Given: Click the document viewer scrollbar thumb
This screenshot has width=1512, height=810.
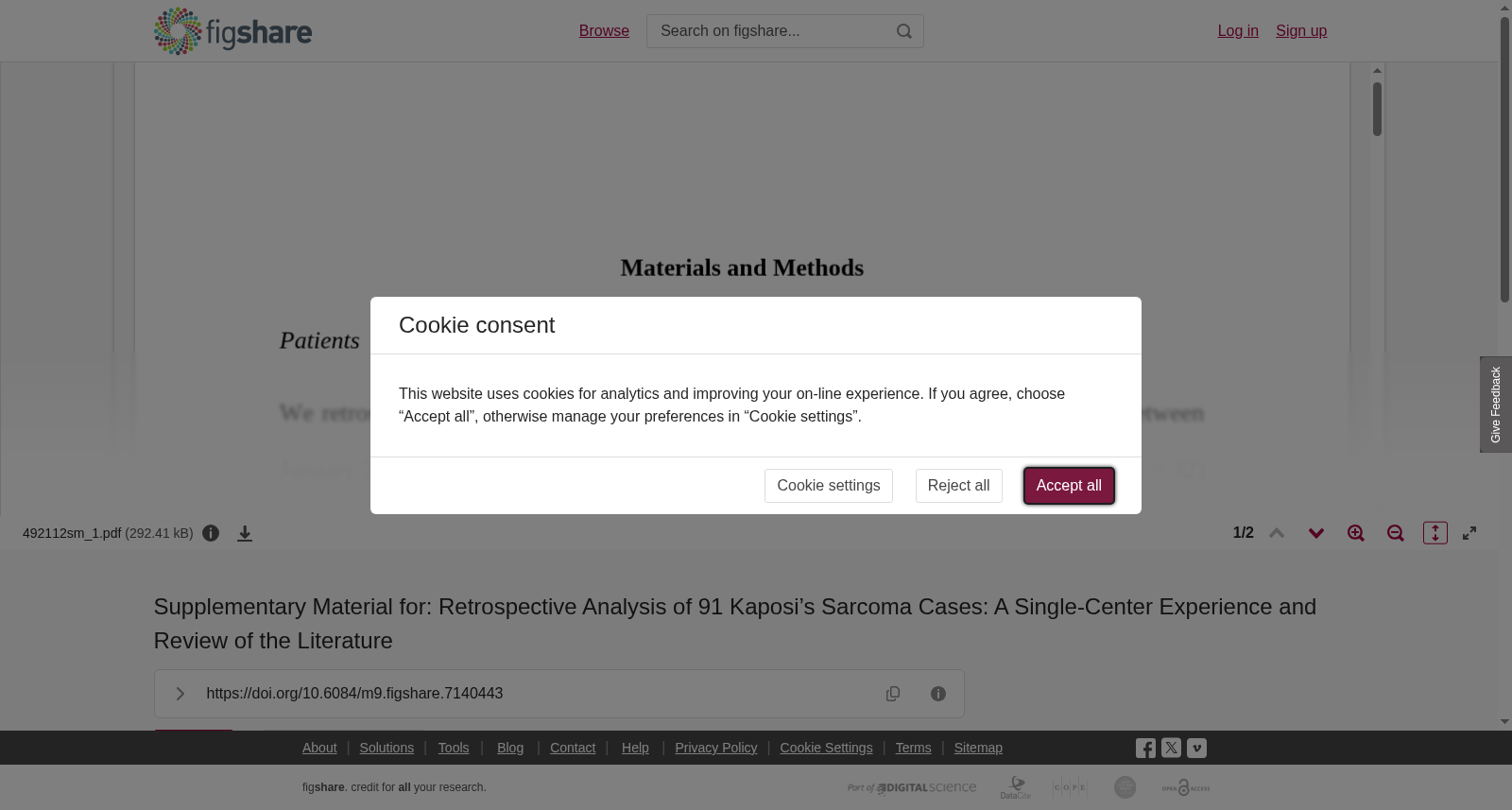Looking at the screenshot, I should (1377, 109).
